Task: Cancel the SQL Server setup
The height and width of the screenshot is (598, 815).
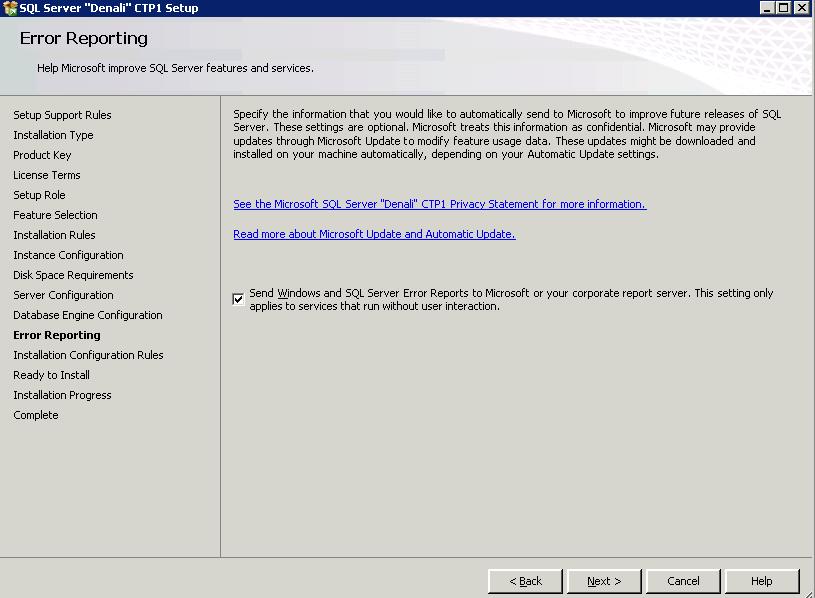Action: coord(683,581)
